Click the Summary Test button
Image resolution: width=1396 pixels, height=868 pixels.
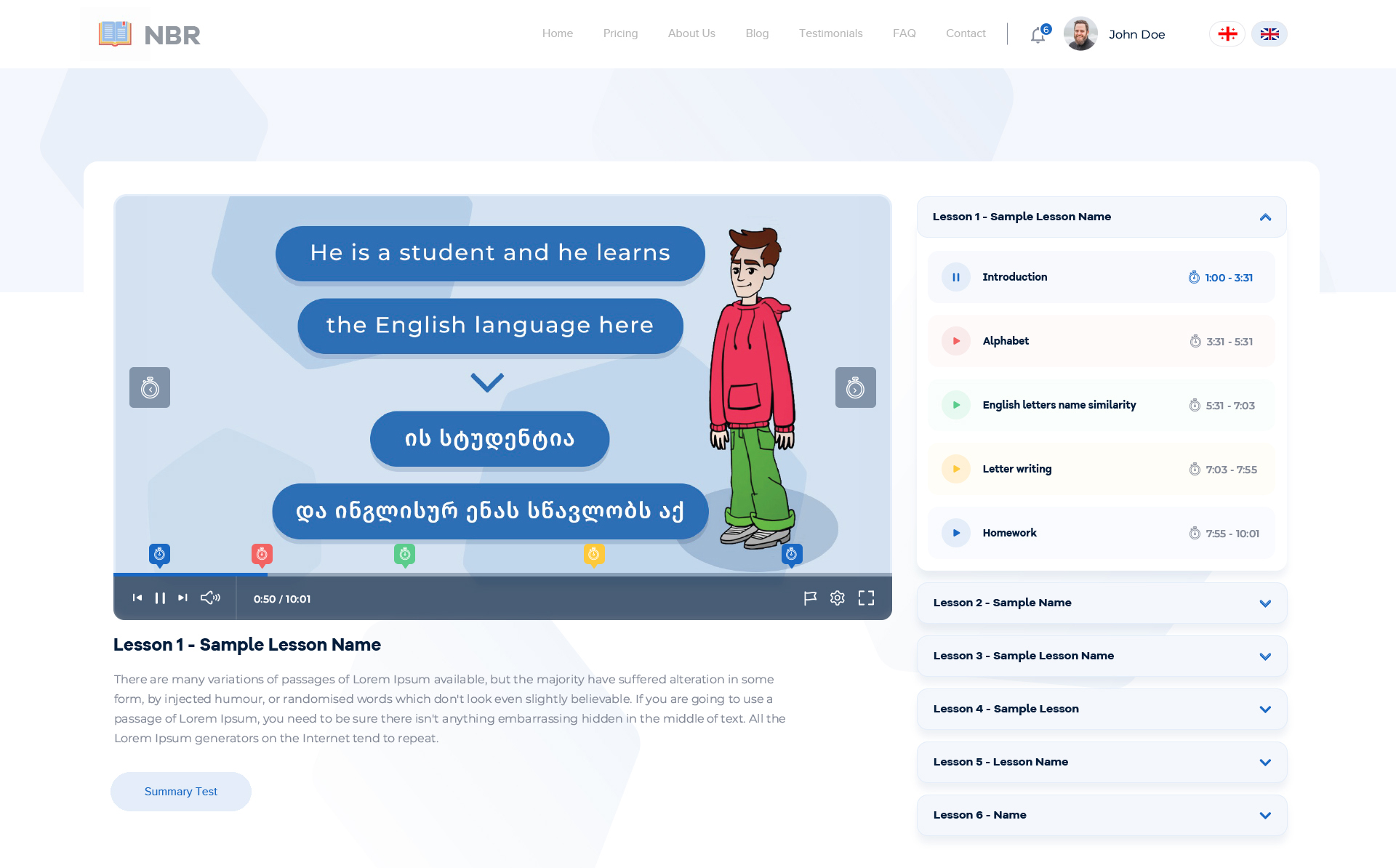pyautogui.click(x=180, y=791)
